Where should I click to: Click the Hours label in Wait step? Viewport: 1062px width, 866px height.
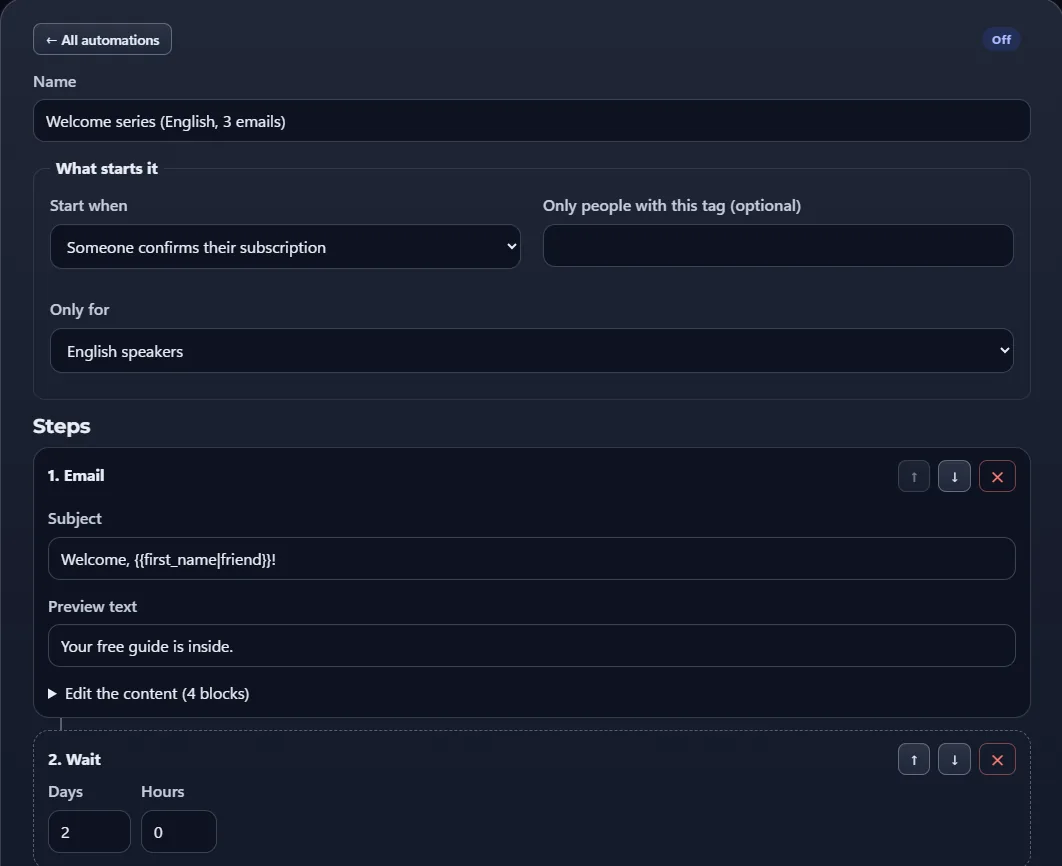[x=163, y=792]
